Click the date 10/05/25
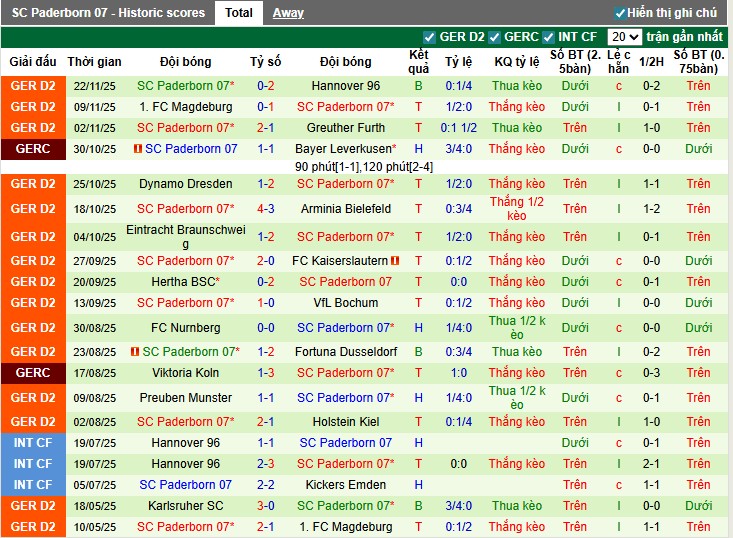 [x=94, y=527]
